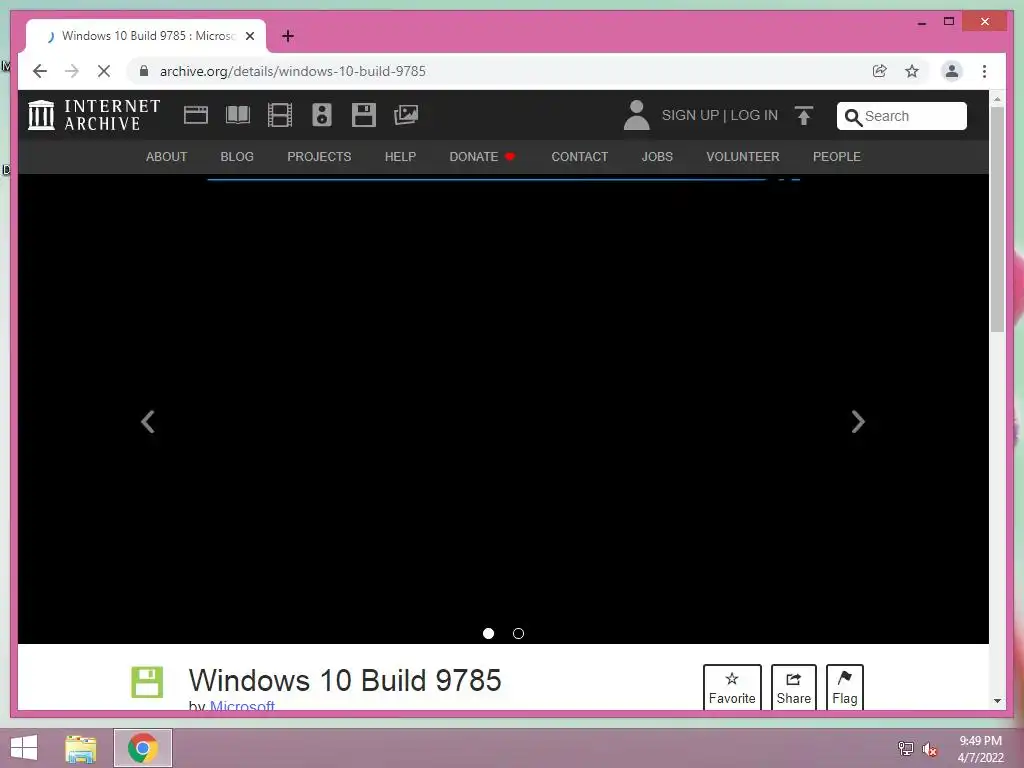Share this page from address bar

pyautogui.click(x=880, y=71)
